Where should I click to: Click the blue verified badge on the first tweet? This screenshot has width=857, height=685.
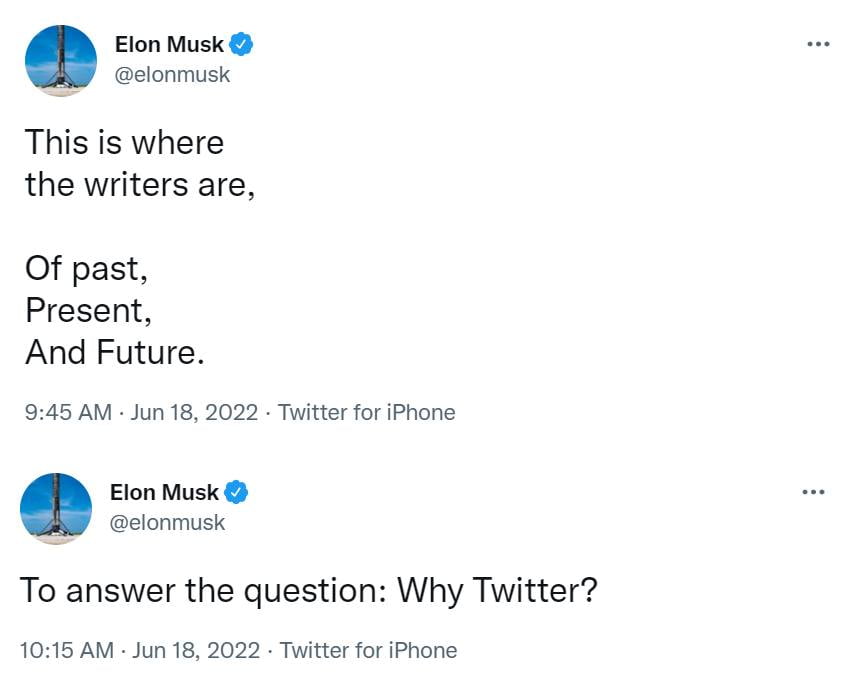click(241, 45)
